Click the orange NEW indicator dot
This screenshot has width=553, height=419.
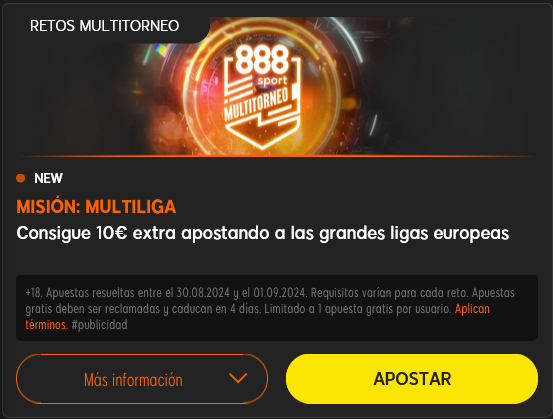click(x=20, y=178)
